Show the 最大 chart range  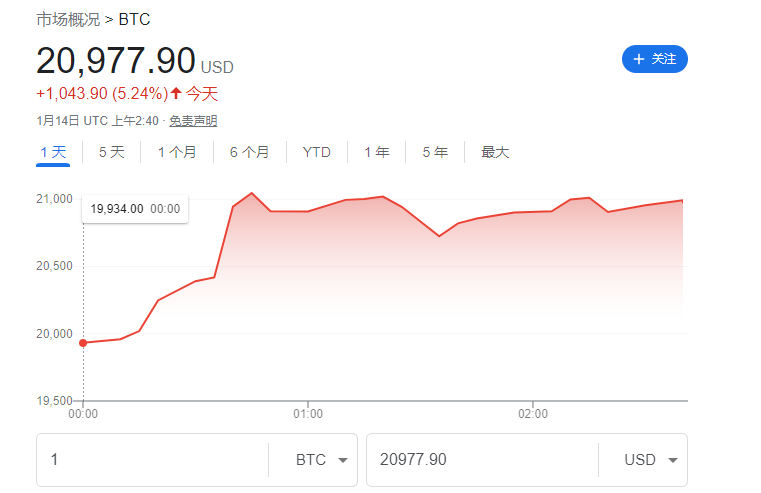coord(495,152)
